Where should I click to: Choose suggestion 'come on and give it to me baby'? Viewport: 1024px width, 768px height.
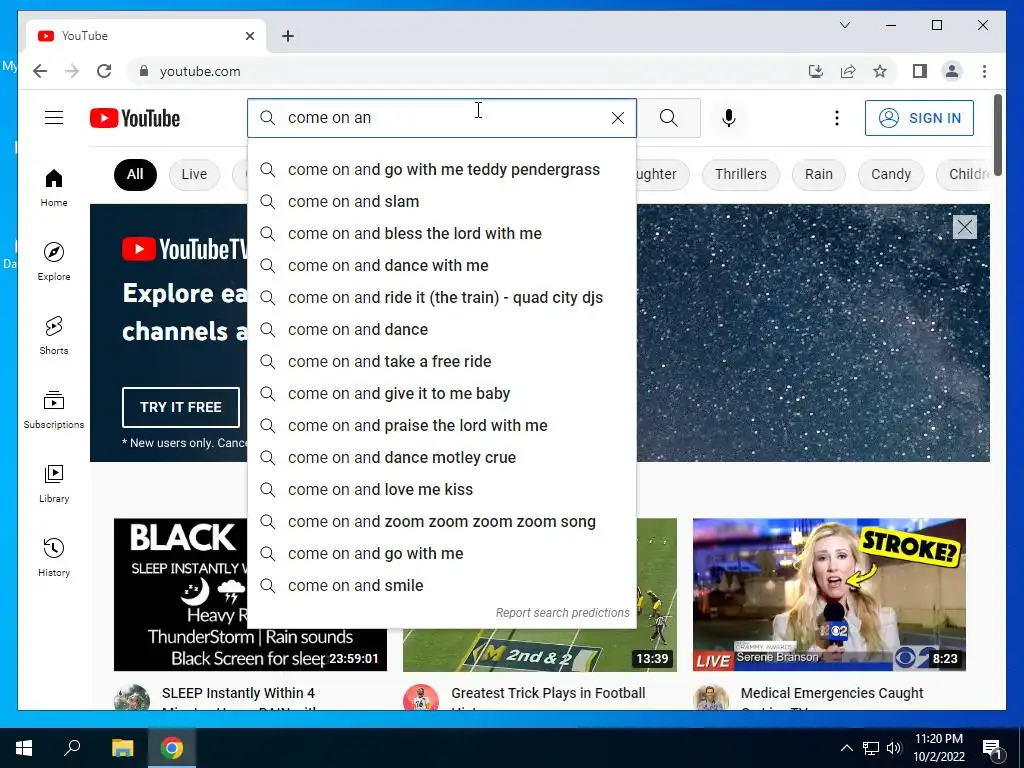click(x=441, y=393)
